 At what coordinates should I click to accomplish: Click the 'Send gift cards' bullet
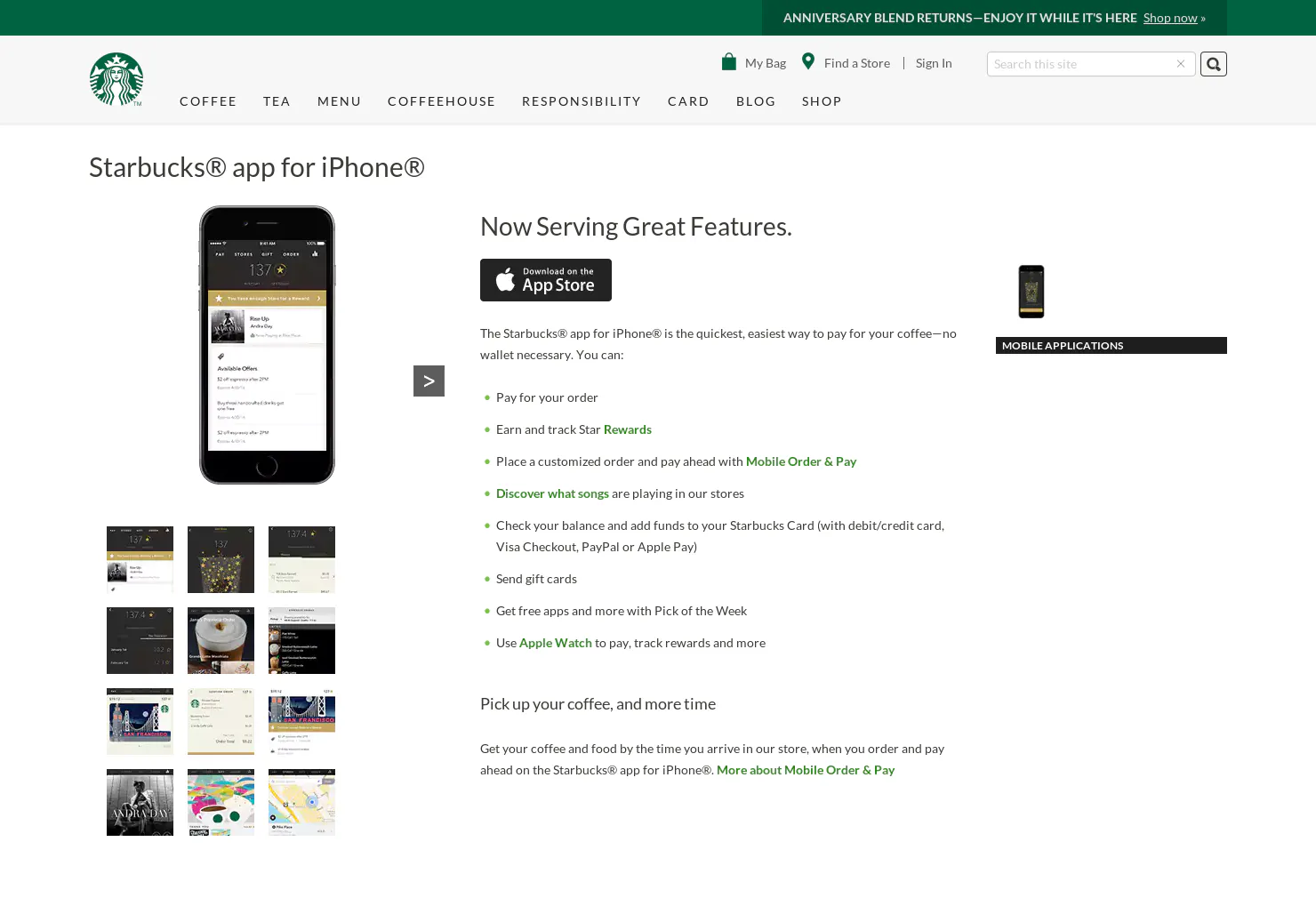tap(536, 579)
